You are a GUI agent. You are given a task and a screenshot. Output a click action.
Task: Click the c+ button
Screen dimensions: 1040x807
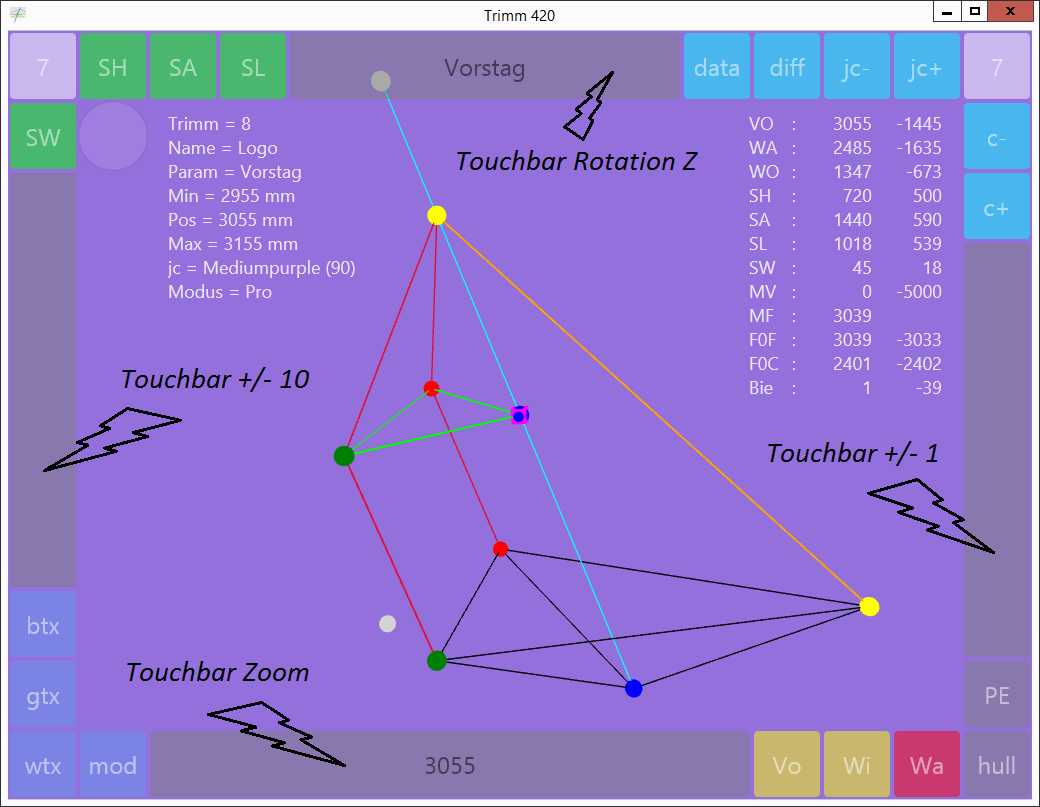(x=997, y=207)
